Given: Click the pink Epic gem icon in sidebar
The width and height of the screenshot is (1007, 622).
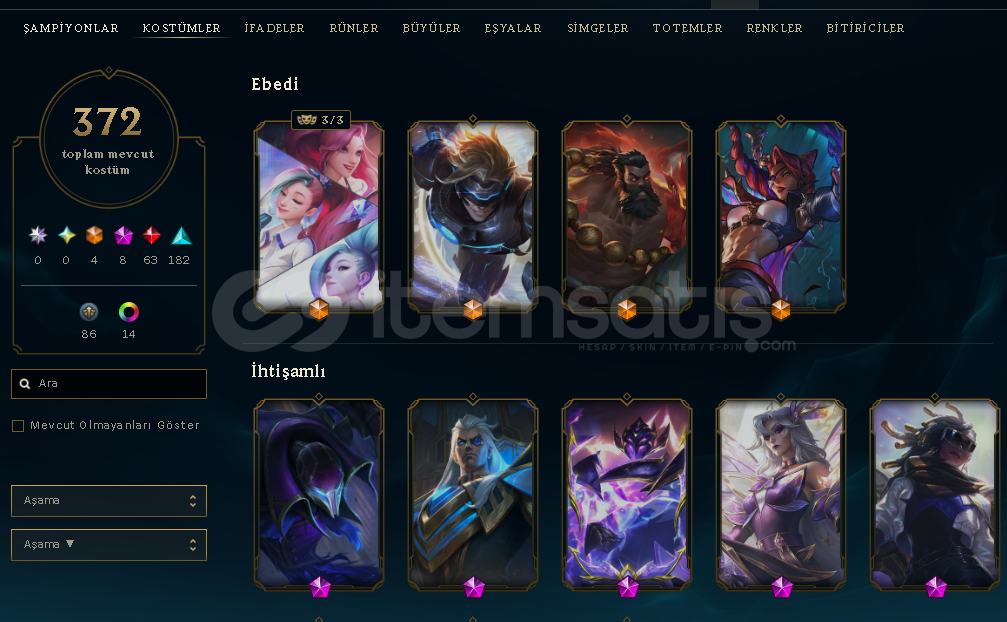Looking at the screenshot, I should pos(123,236).
